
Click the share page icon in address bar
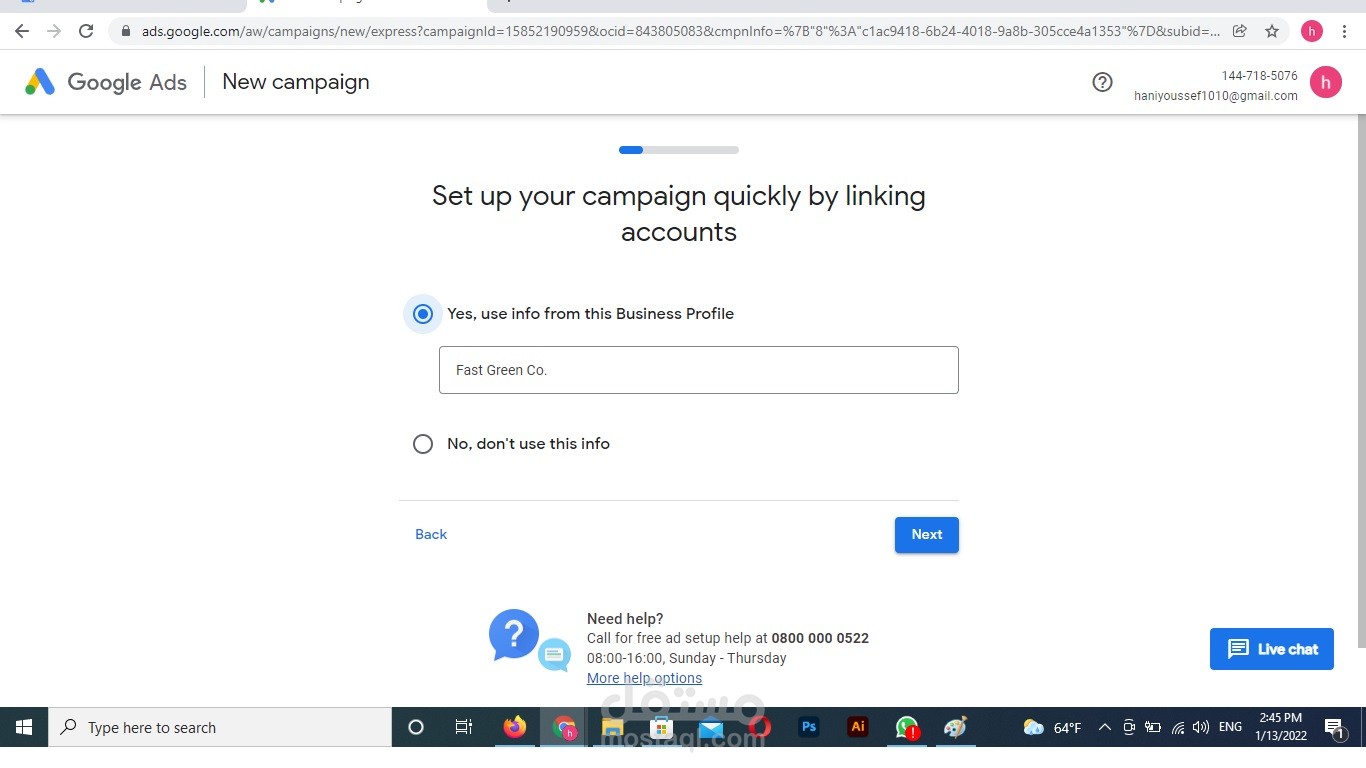tap(1240, 31)
